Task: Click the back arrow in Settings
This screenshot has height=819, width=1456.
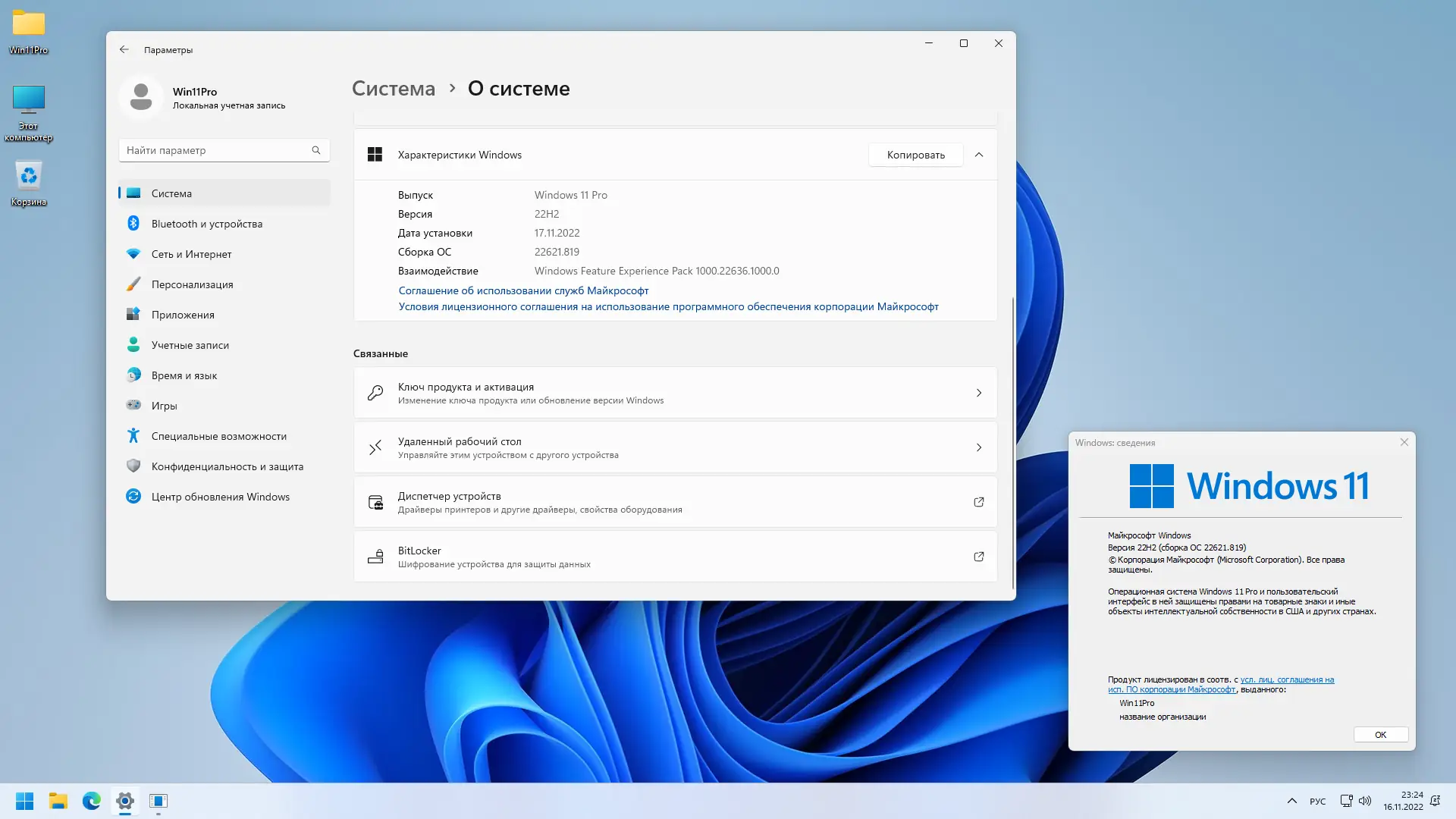Action: point(124,49)
